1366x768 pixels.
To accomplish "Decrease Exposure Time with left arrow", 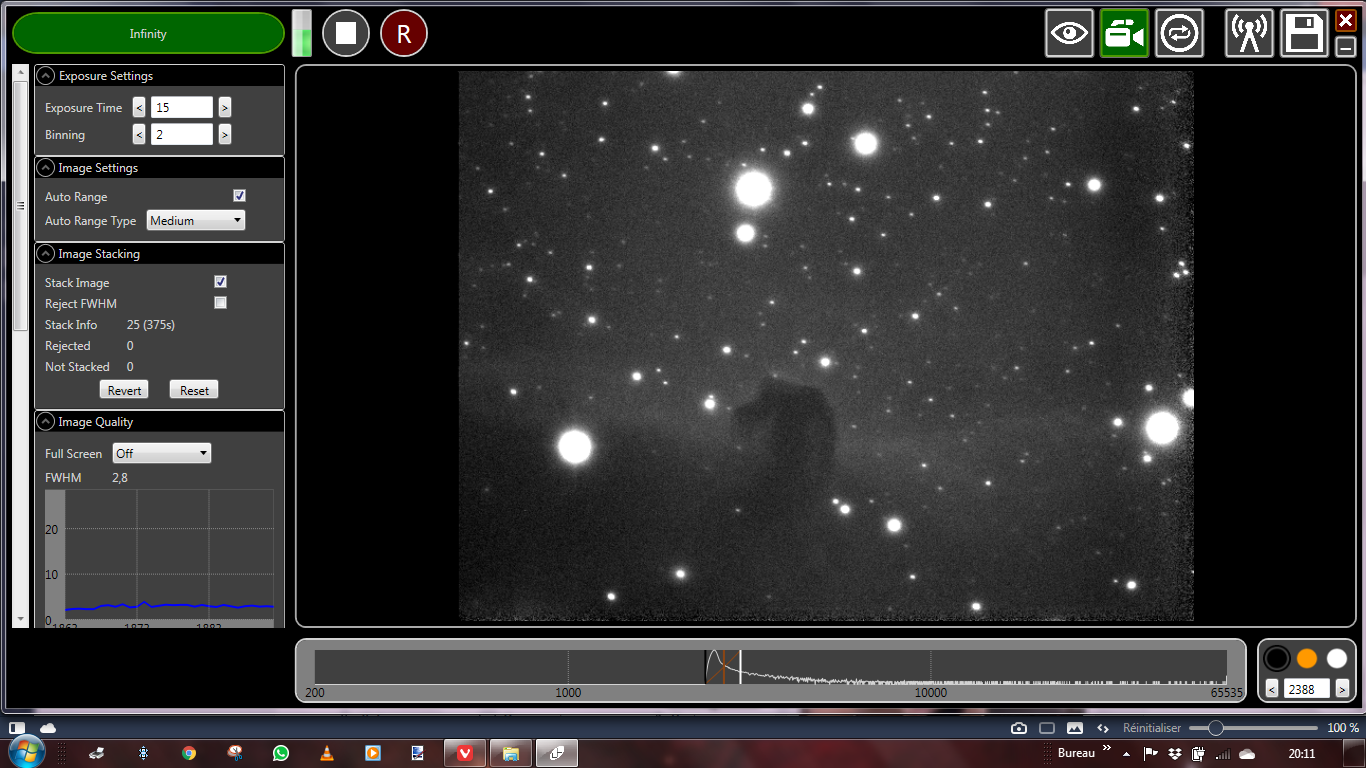I will pos(139,107).
